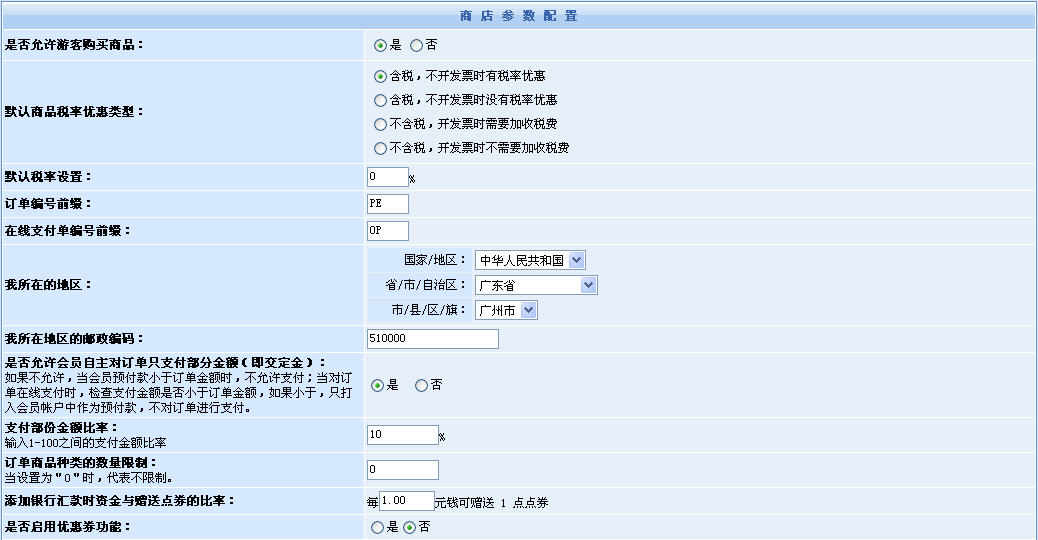Choose 含税，不开发票时没有税率优惠 option
Viewport: 1038px width, 540px height.
point(380,100)
